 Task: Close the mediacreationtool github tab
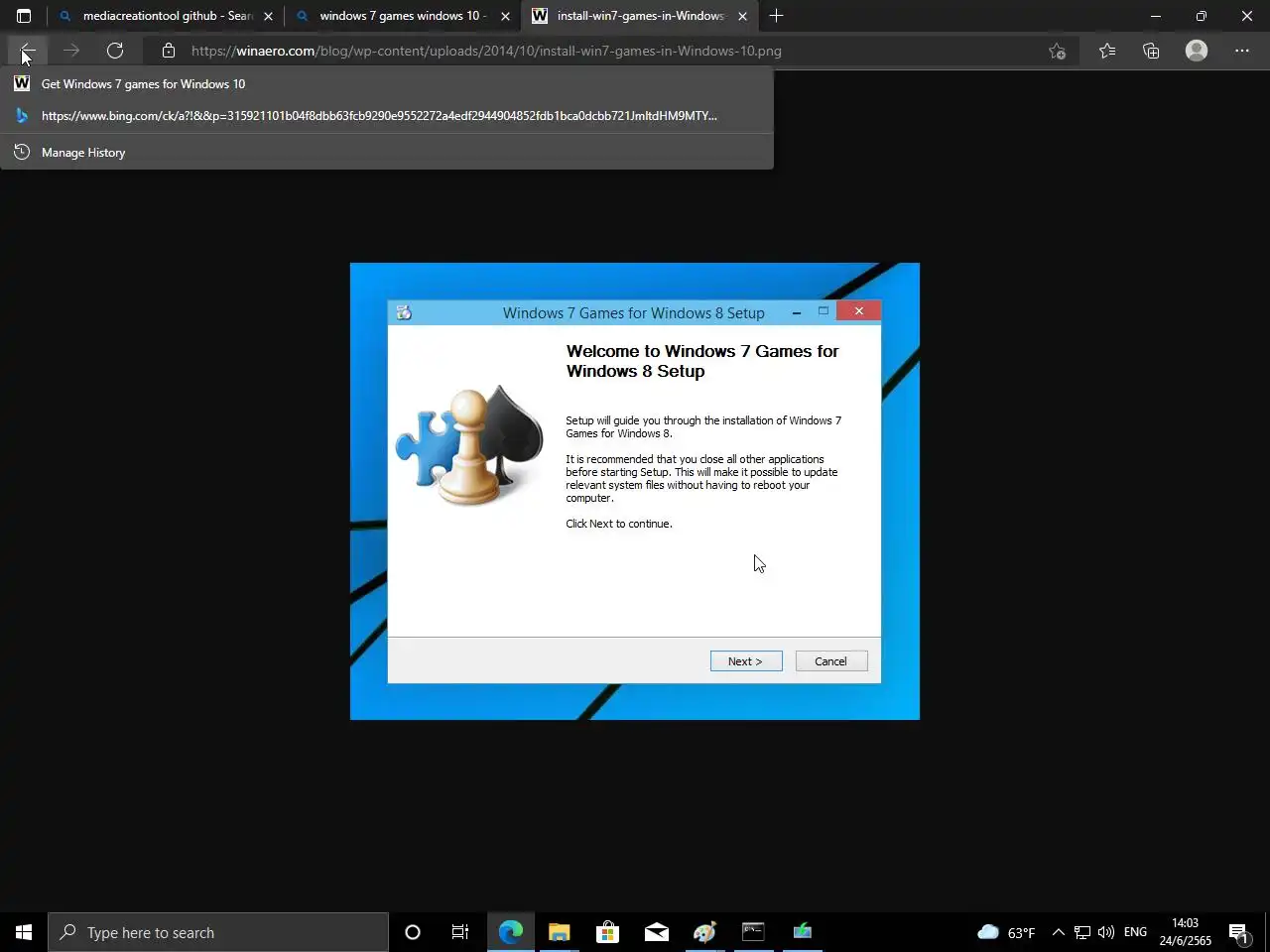point(268,16)
